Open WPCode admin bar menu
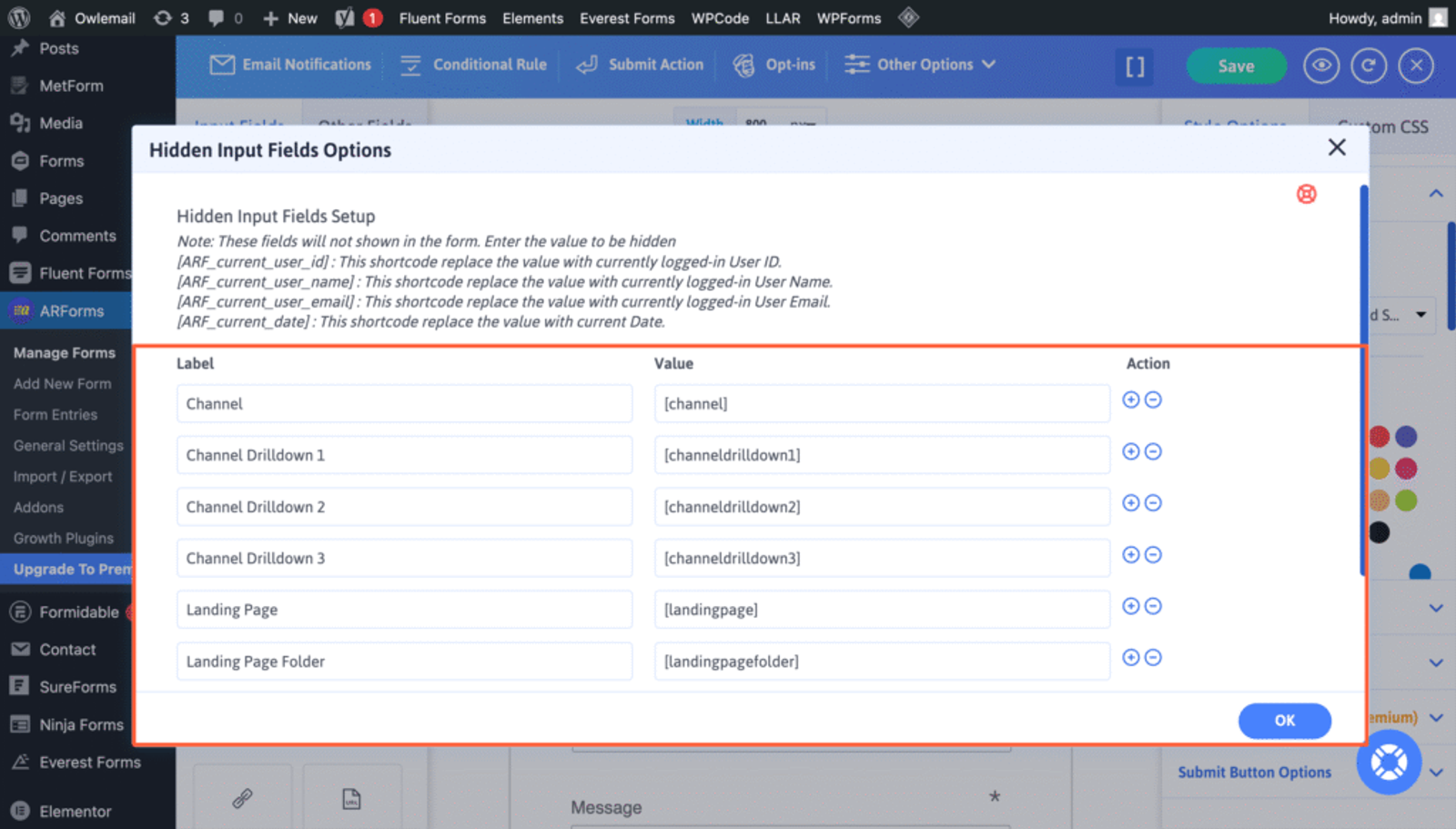1456x829 pixels. pyautogui.click(x=720, y=18)
